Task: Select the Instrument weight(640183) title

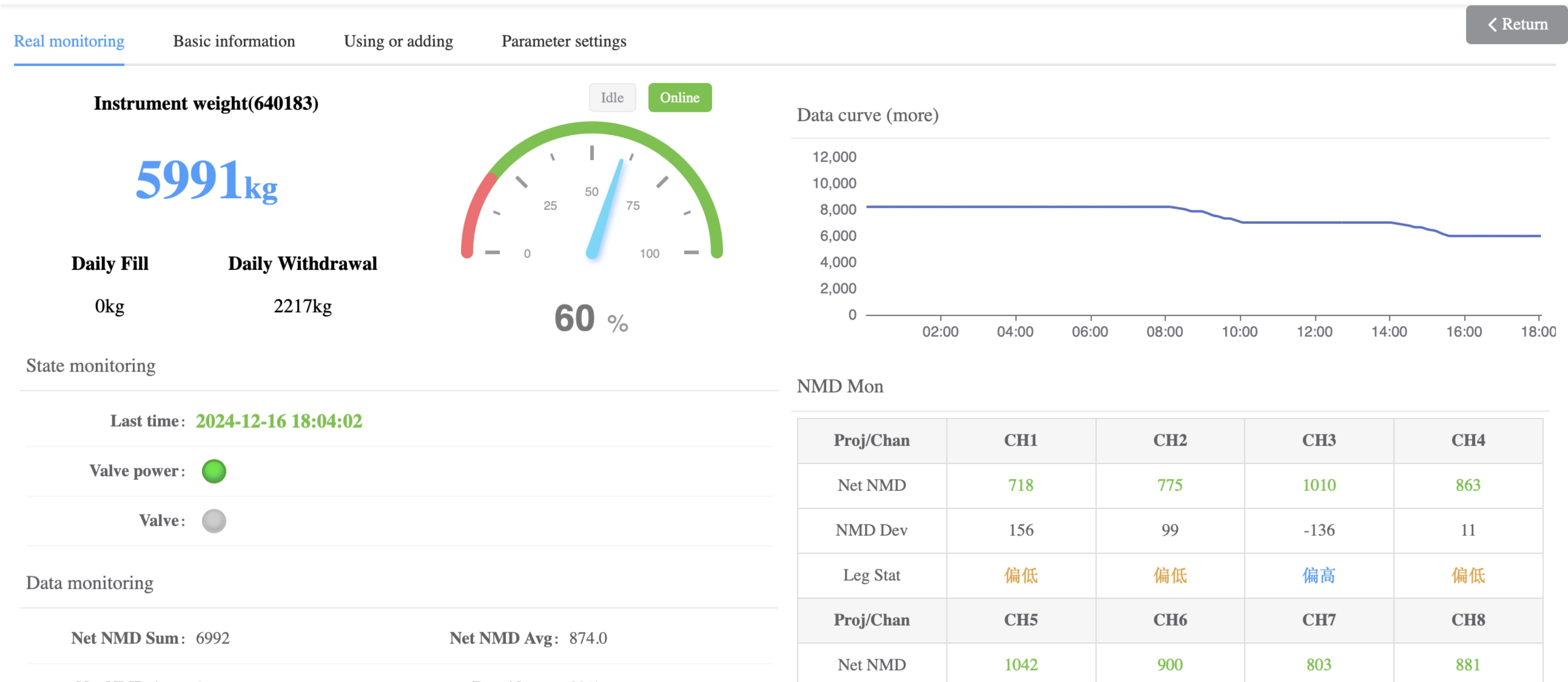Action: click(206, 103)
